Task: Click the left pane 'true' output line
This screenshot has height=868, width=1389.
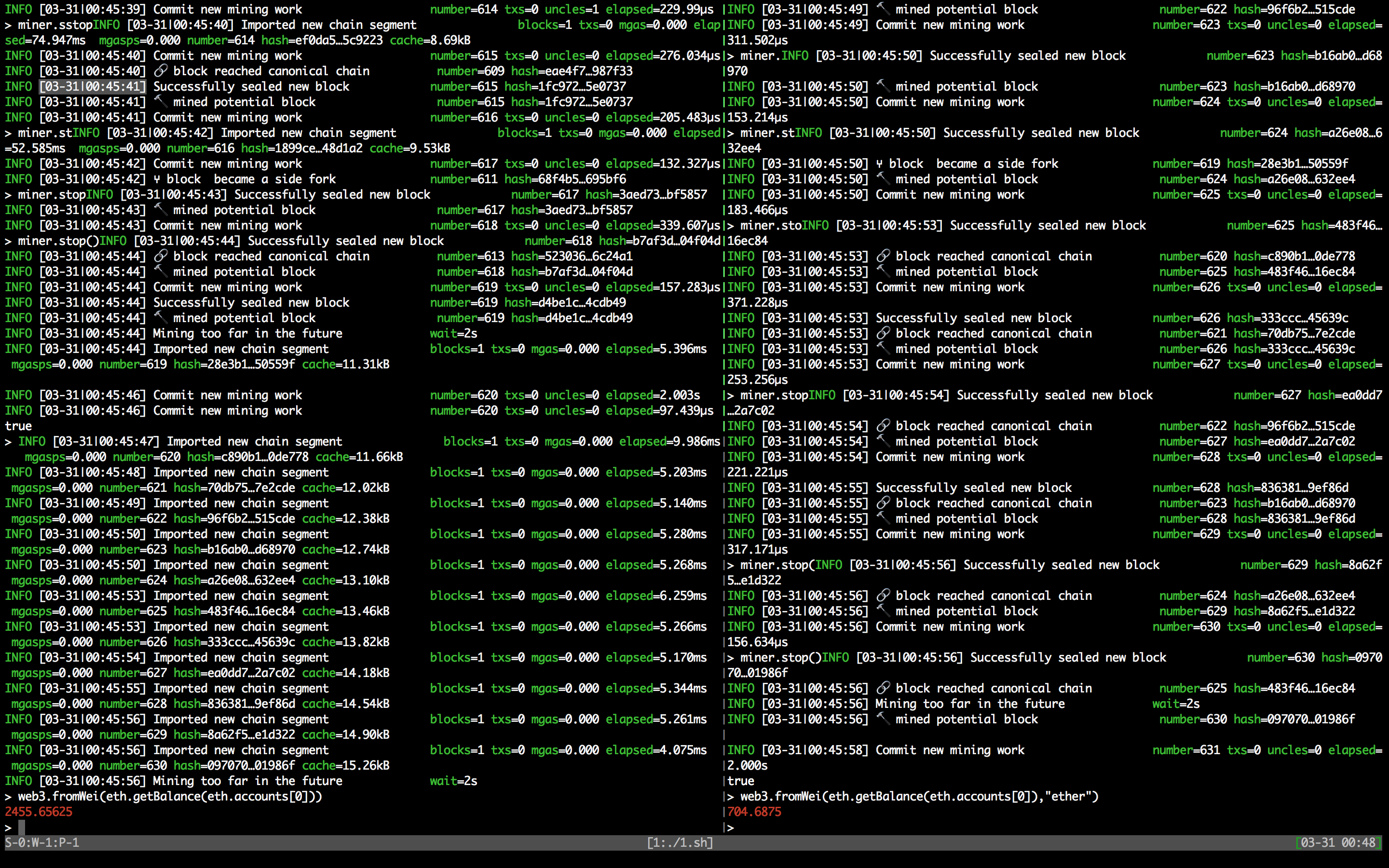Action: click(18, 426)
